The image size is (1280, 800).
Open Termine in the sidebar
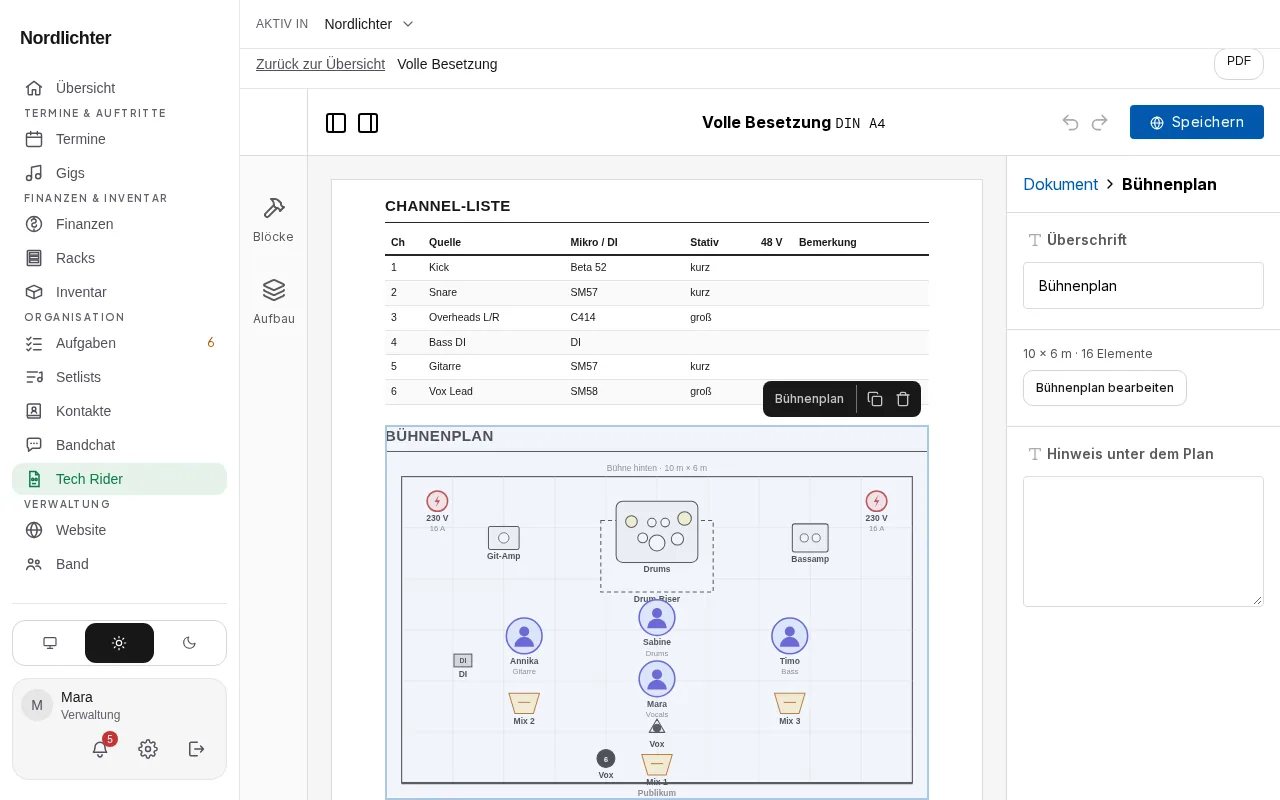click(120, 139)
